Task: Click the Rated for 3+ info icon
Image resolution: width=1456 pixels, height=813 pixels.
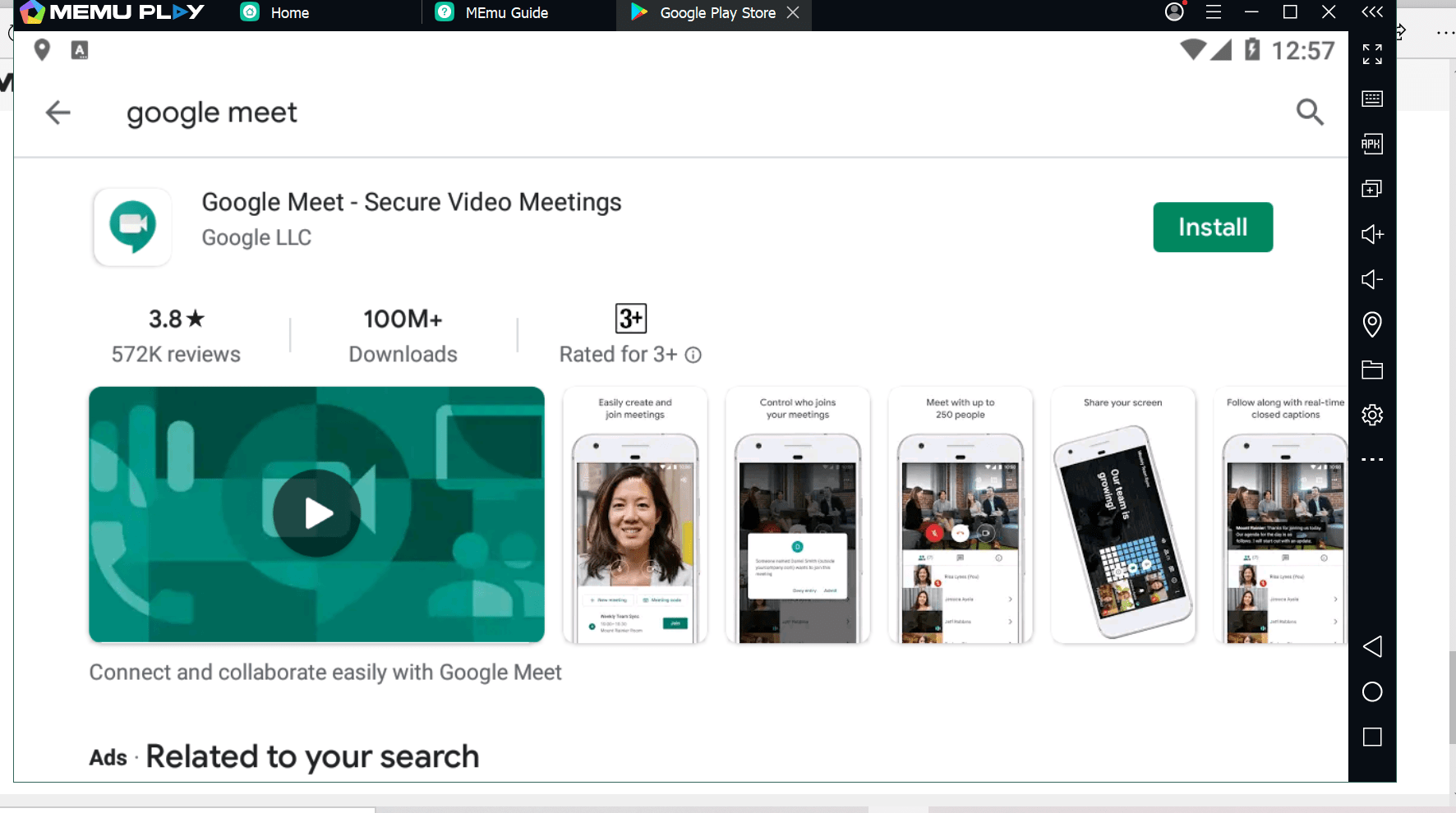Action: (693, 355)
